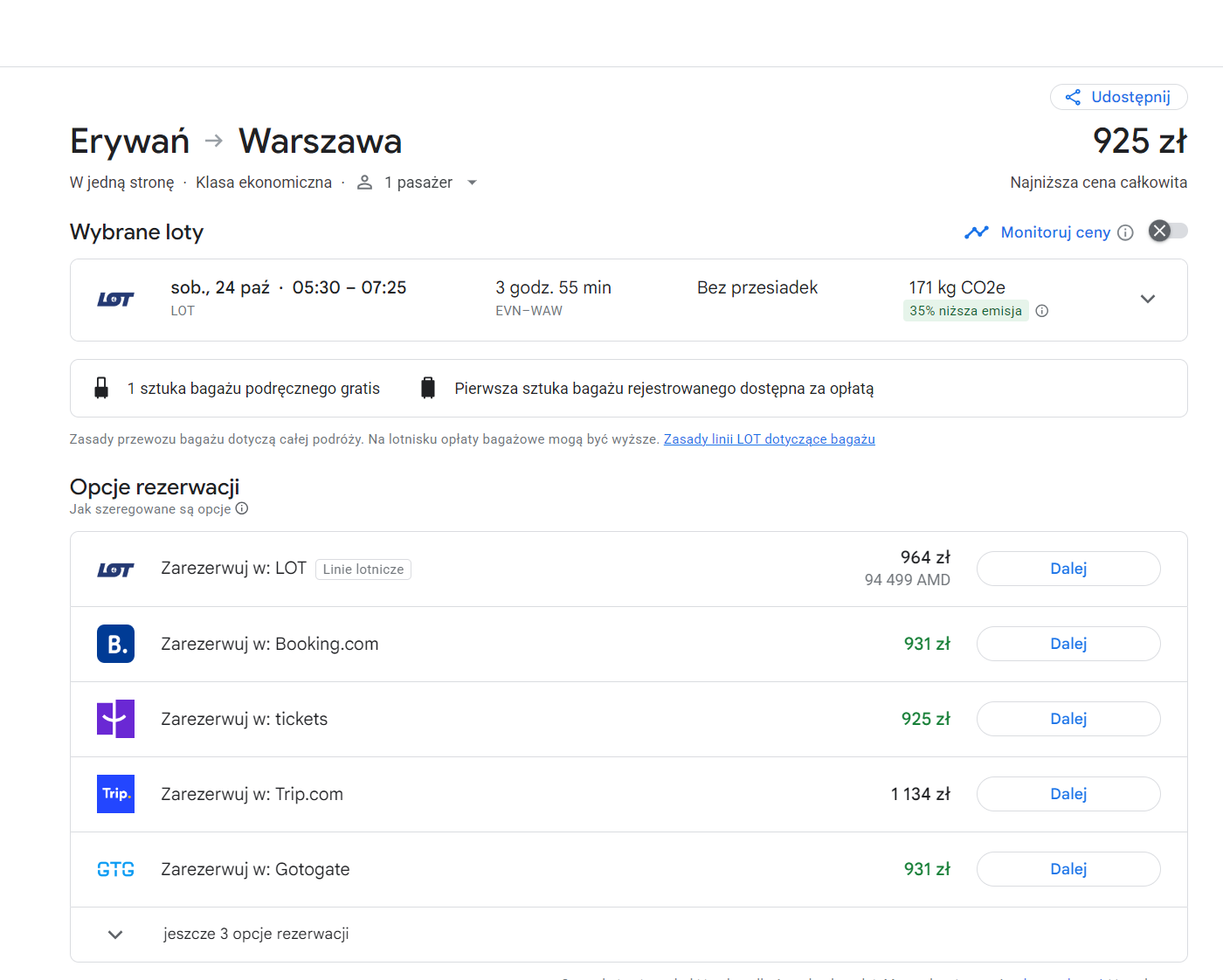Open the passenger count dropdown arrow
Screen dimensions: 1223x980
pos(472,183)
